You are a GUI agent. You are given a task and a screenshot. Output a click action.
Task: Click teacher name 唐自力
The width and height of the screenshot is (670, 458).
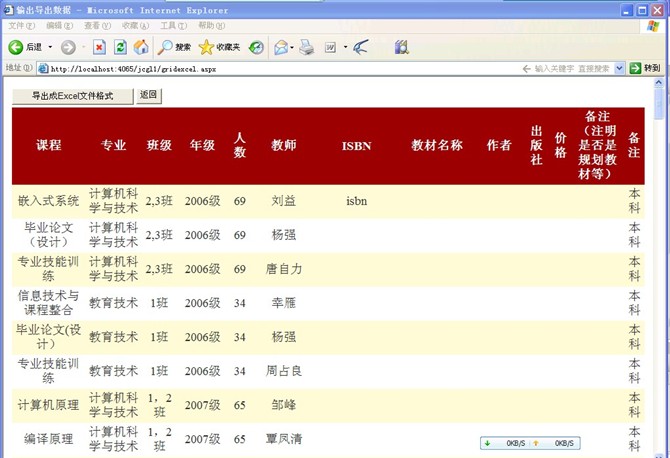284,269
